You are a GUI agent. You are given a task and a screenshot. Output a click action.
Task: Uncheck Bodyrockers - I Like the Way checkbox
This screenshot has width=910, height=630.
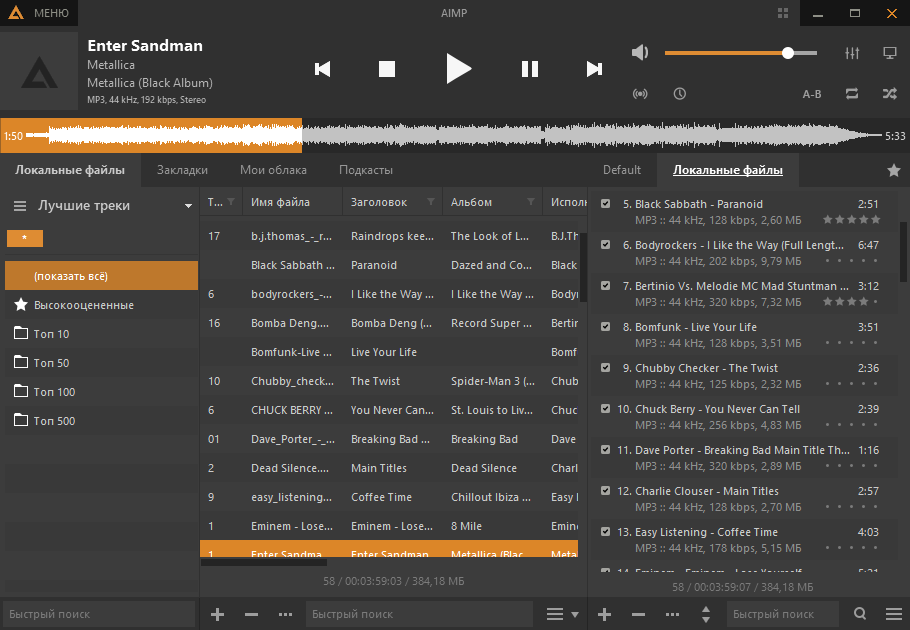point(605,245)
